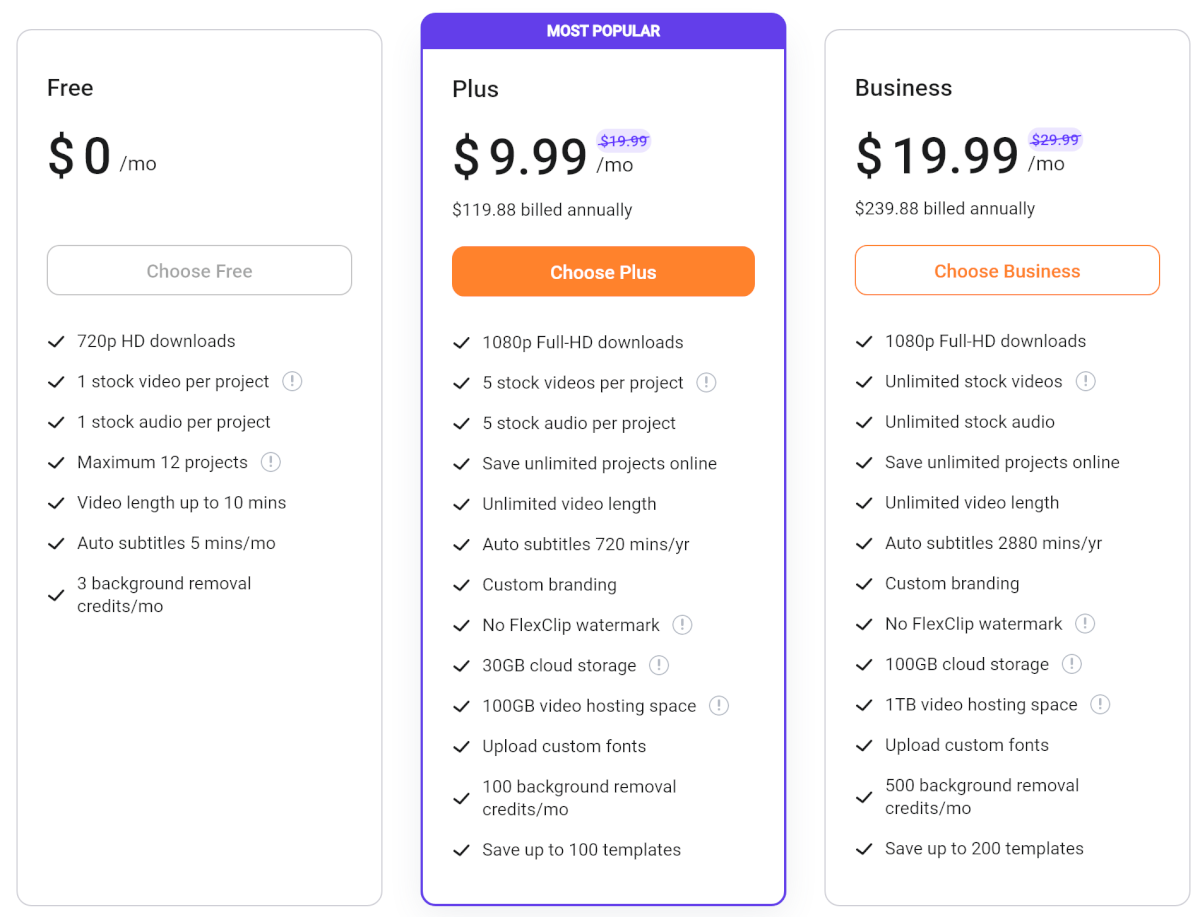
Task: Click the Business plan title
Action: pos(903,88)
